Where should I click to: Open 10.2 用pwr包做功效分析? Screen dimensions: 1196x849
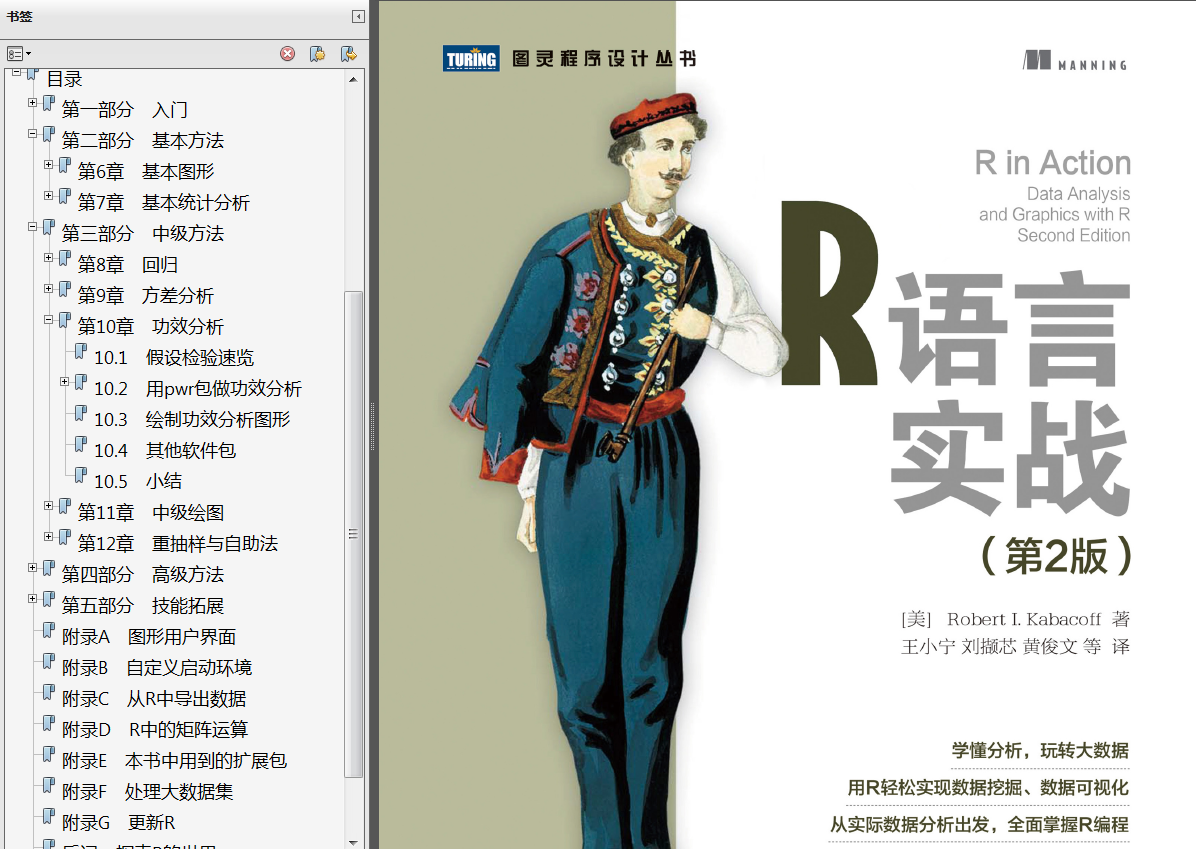198,389
